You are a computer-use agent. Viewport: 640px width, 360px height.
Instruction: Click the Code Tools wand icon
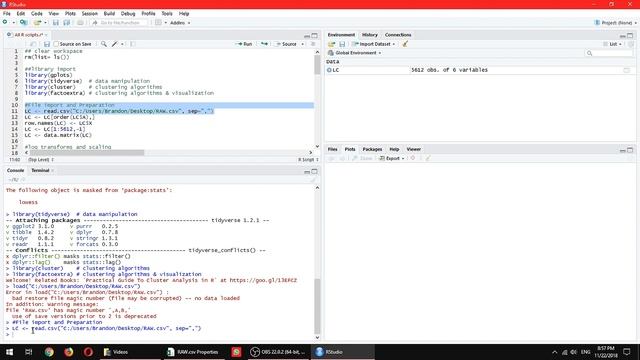tap(115, 44)
